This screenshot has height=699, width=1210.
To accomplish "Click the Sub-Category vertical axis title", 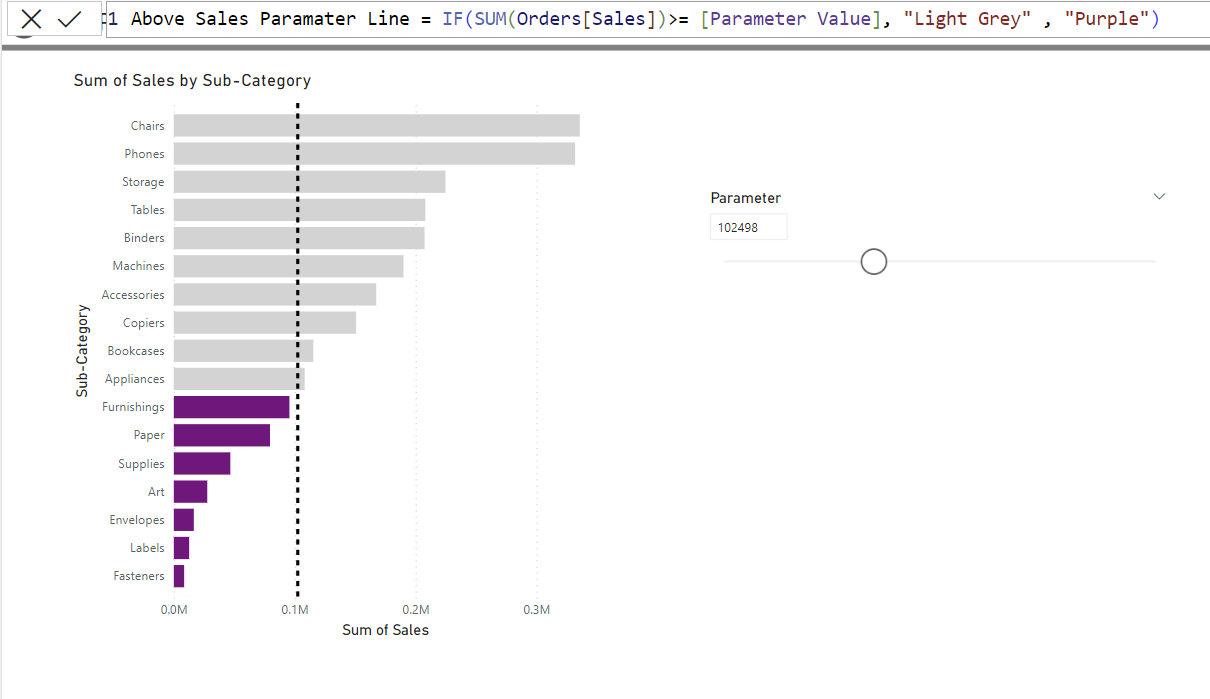I will coord(83,351).
